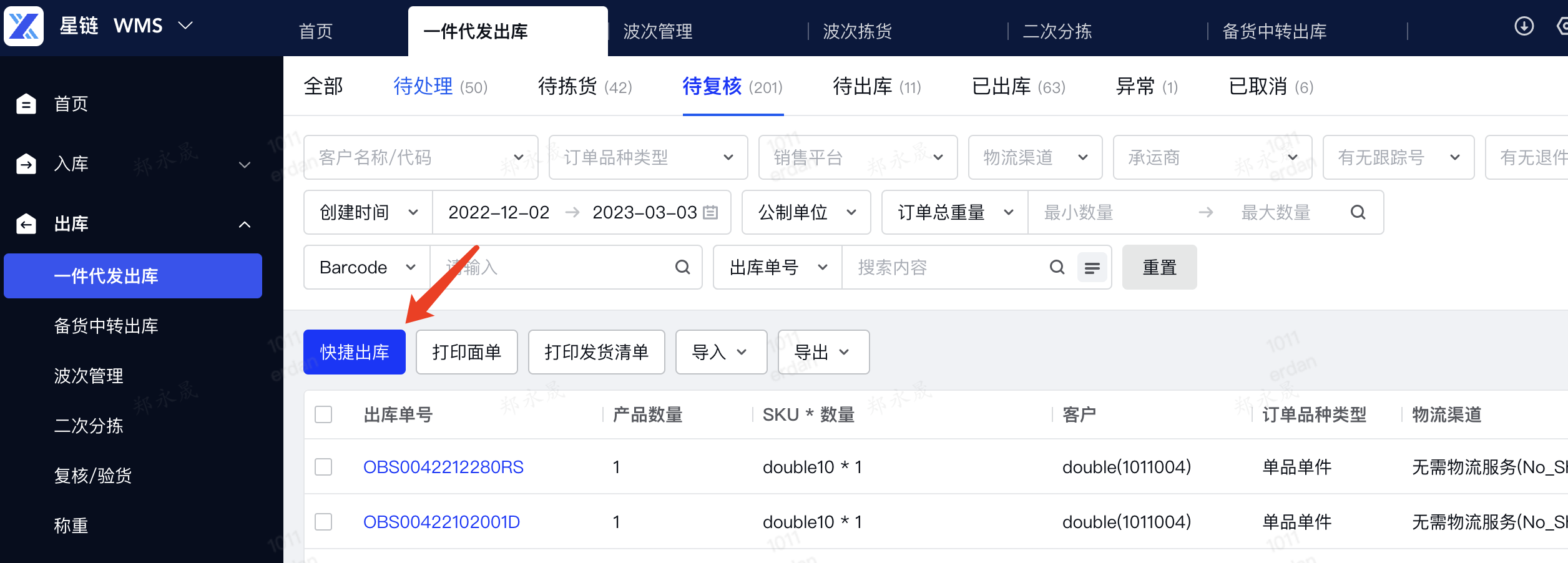Expand the 导出 dropdown button
The height and width of the screenshot is (563, 1568).
point(823,352)
